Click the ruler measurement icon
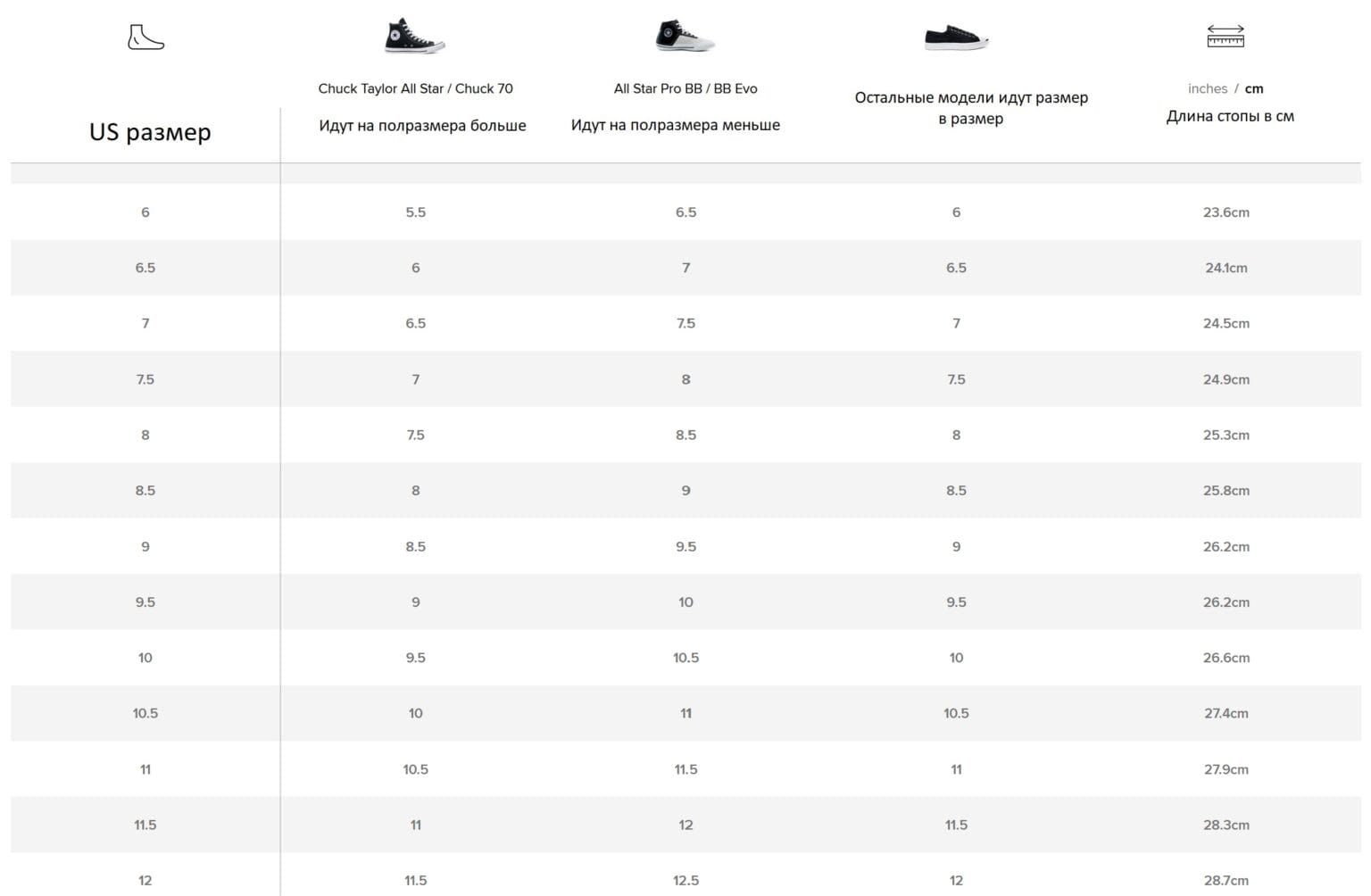 click(1226, 37)
